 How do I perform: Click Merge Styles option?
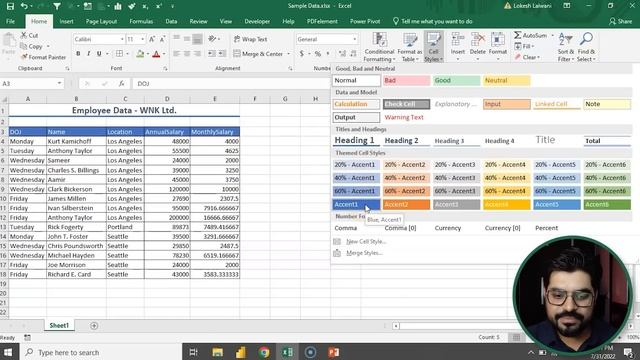[x=364, y=253]
